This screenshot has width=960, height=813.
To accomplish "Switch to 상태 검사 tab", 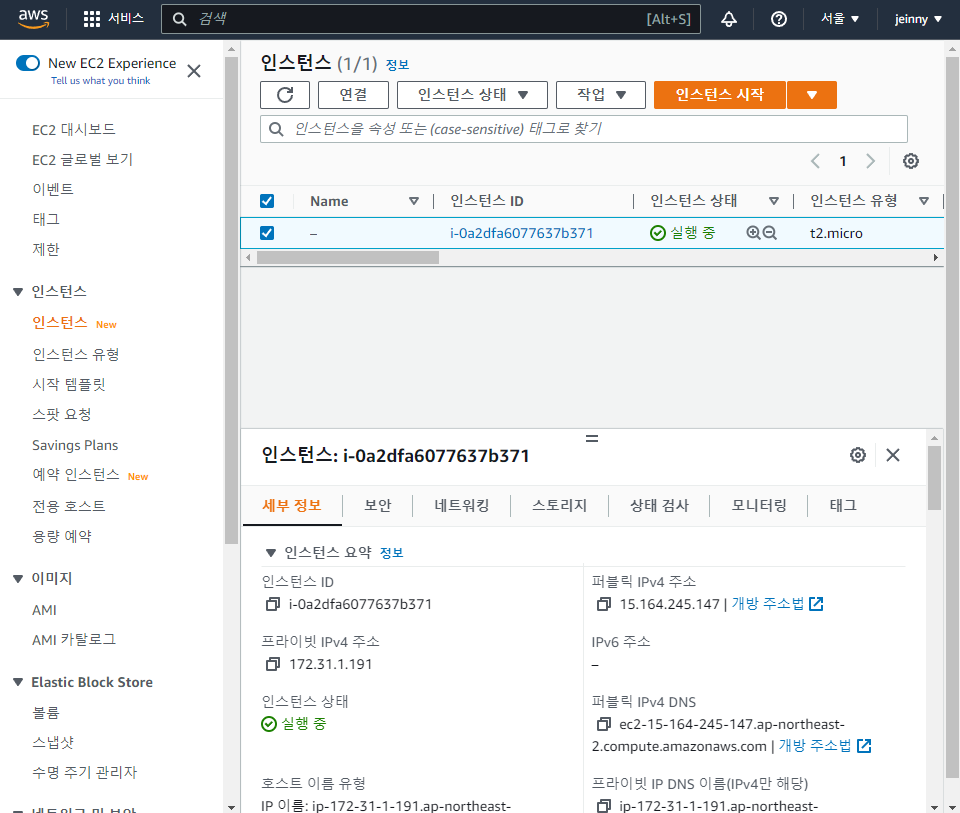I will 659,506.
